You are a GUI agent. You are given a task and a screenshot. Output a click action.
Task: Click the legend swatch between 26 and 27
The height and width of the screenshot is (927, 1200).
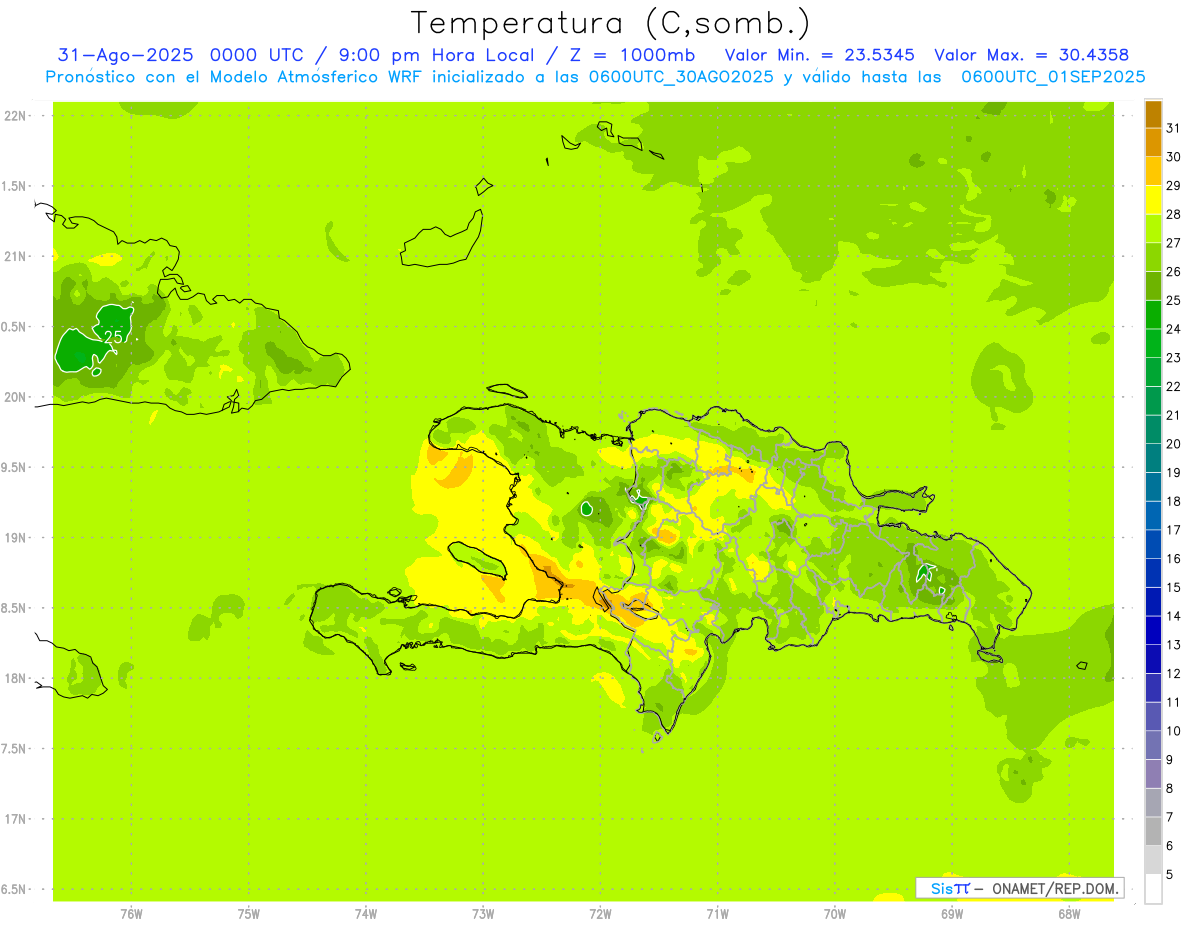1153,258
